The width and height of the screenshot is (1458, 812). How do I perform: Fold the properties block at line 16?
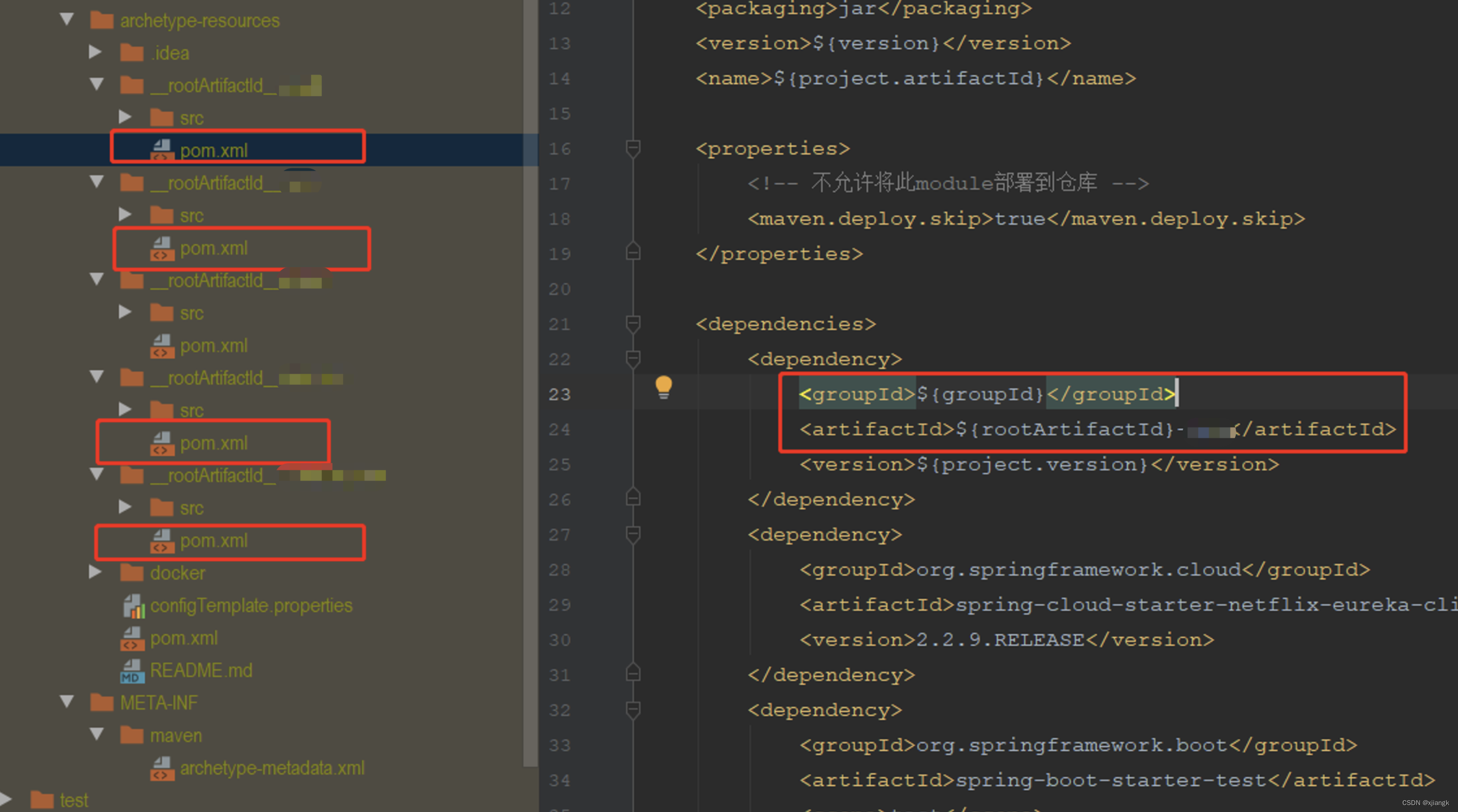coord(633,149)
